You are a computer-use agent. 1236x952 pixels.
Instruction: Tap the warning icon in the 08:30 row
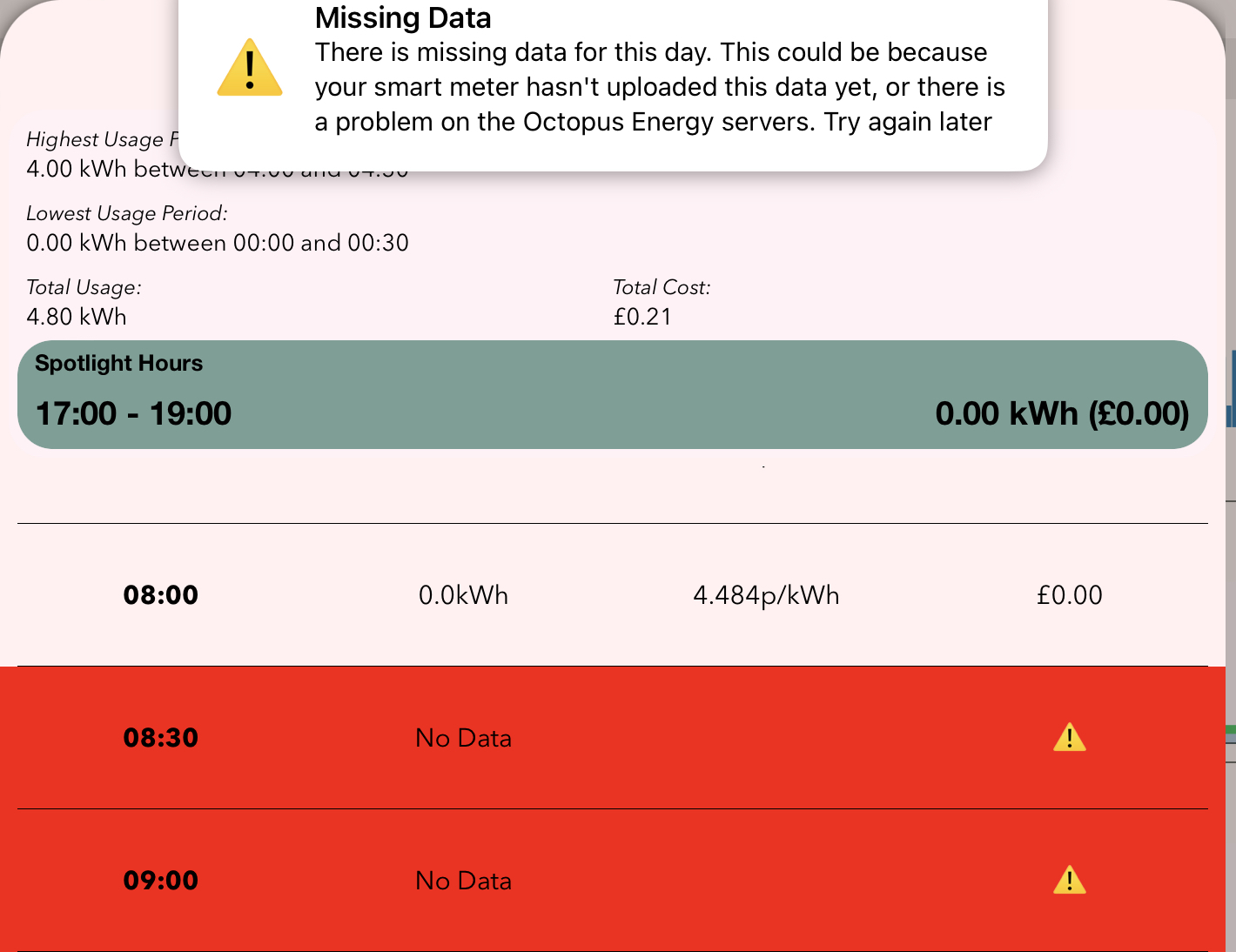(1069, 738)
